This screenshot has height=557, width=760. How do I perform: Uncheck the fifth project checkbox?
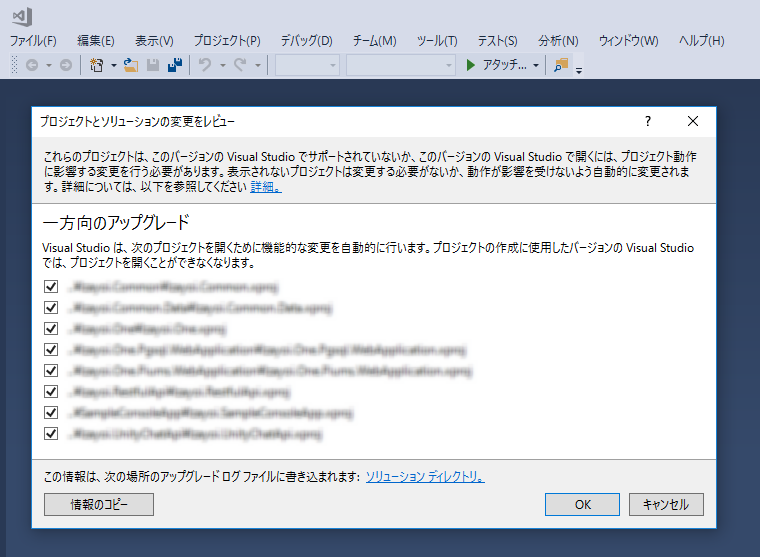tap(51, 370)
